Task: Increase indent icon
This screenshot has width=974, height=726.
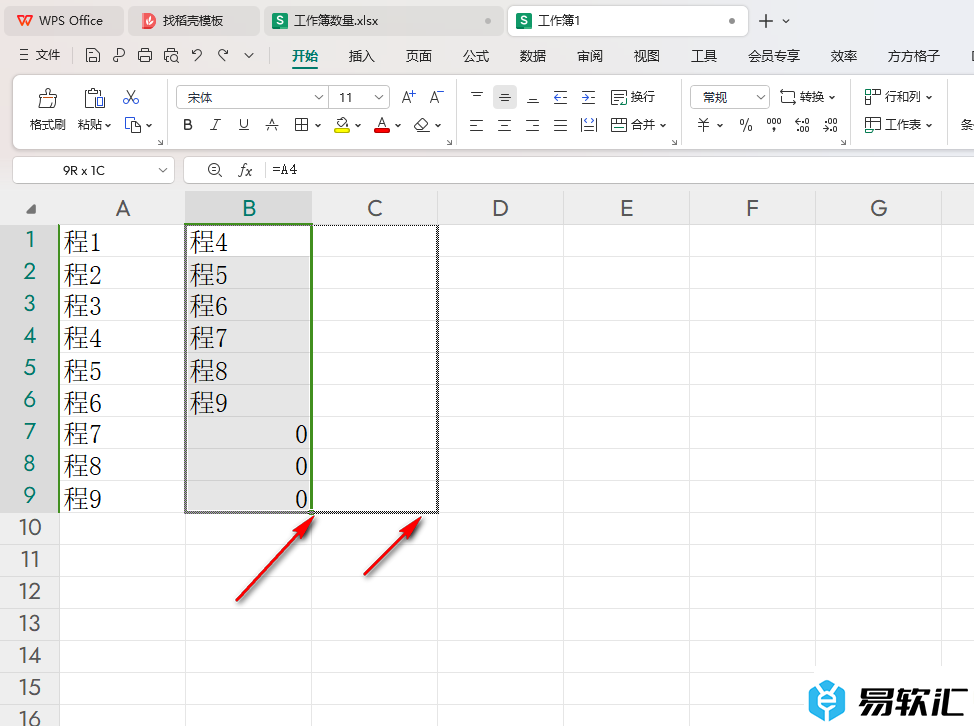Action: [x=588, y=97]
